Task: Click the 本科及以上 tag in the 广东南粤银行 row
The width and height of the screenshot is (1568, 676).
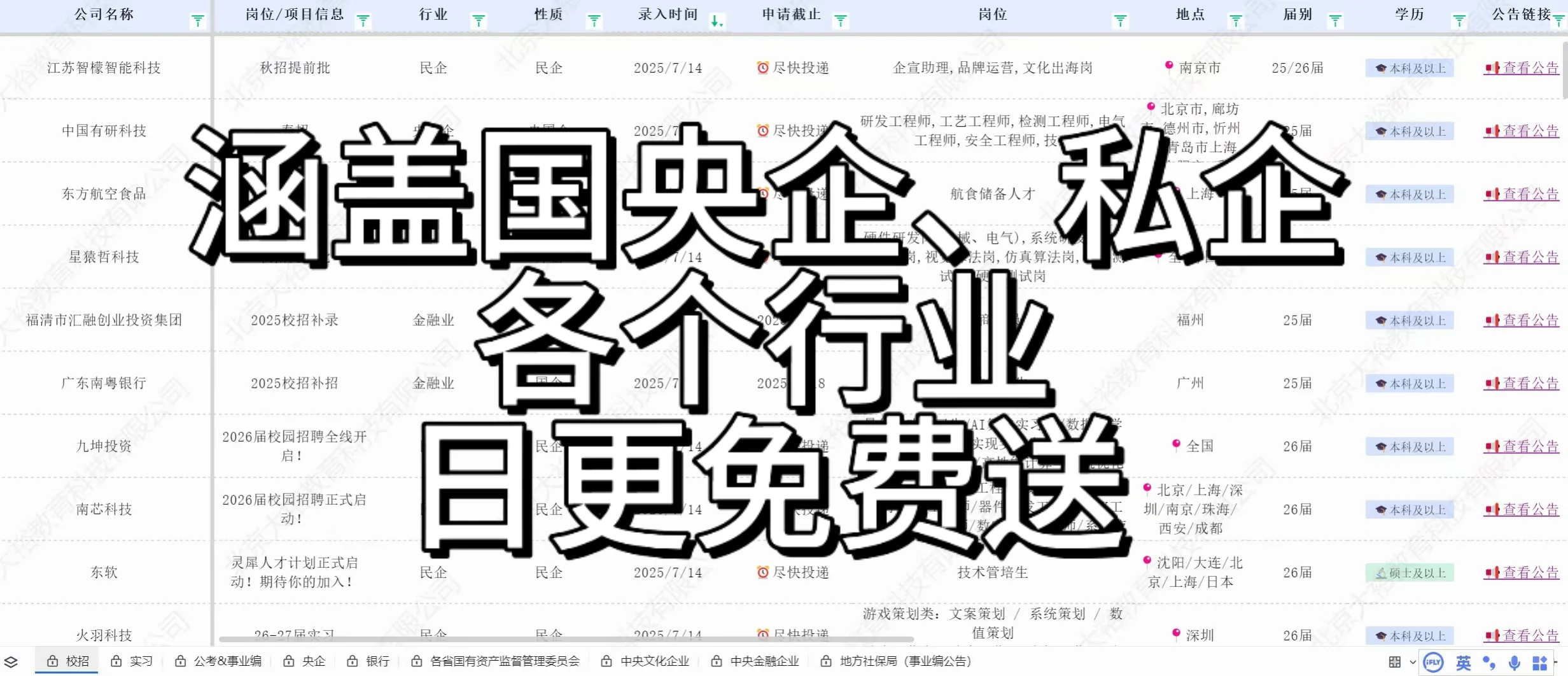Action: pyautogui.click(x=1410, y=384)
